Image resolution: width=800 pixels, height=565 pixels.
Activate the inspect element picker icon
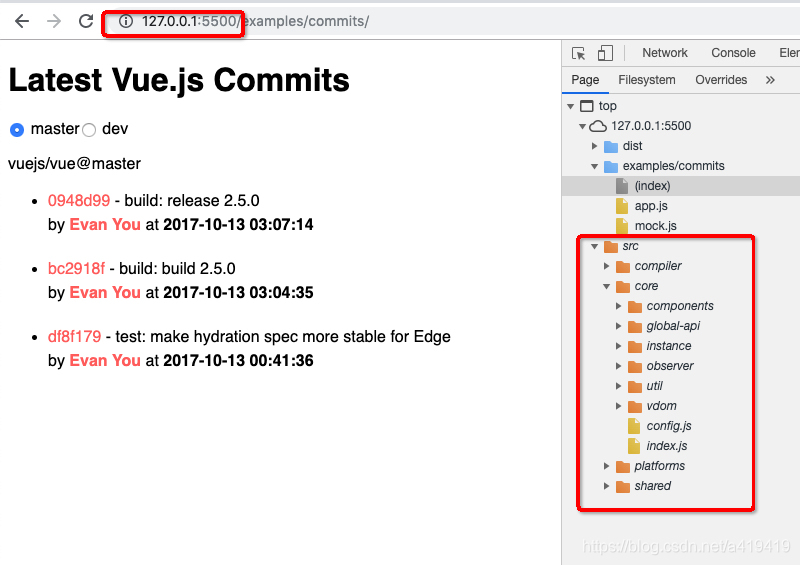coord(579,53)
